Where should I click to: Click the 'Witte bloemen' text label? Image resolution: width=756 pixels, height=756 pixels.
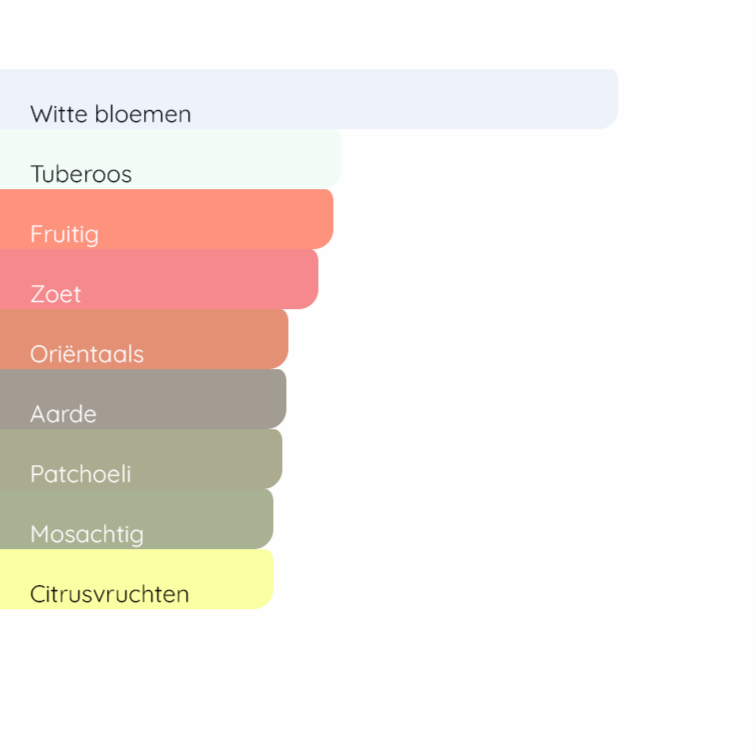pos(110,114)
